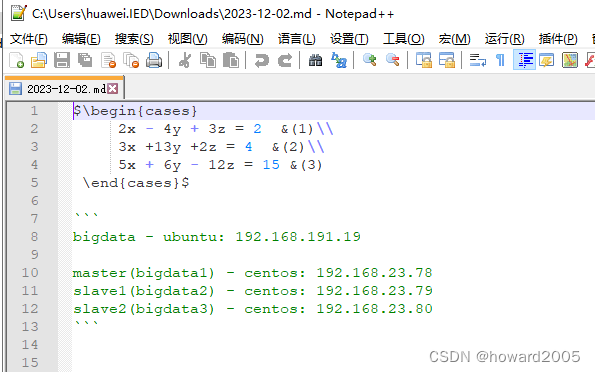The width and height of the screenshot is (595, 372).
Task: Open the Replace toolbar icon
Action: pyautogui.click(x=338, y=60)
